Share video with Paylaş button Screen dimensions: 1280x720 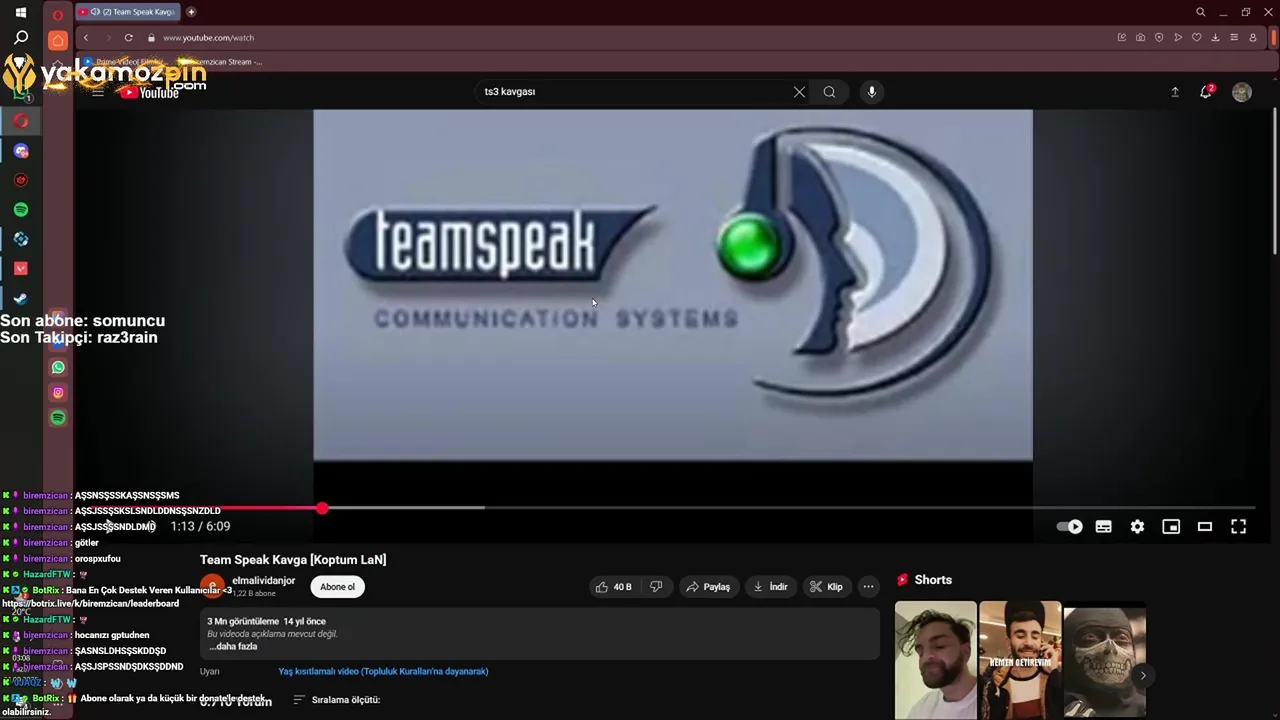click(709, 587)
